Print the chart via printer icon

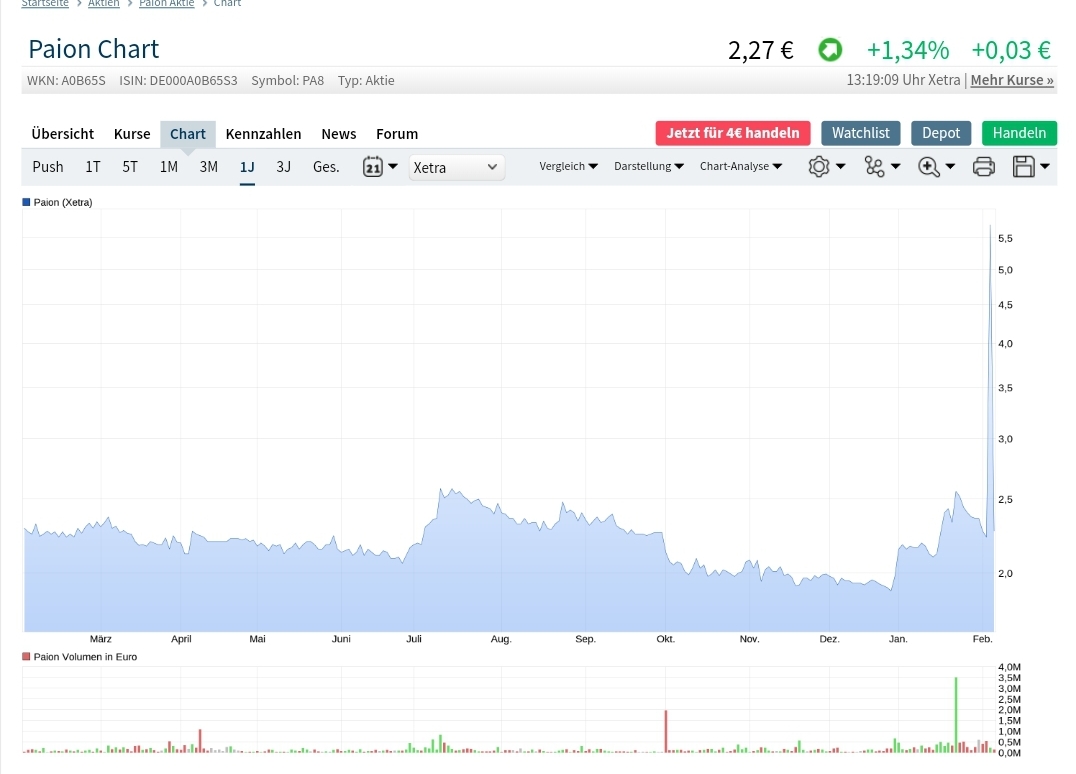[983, 167]
